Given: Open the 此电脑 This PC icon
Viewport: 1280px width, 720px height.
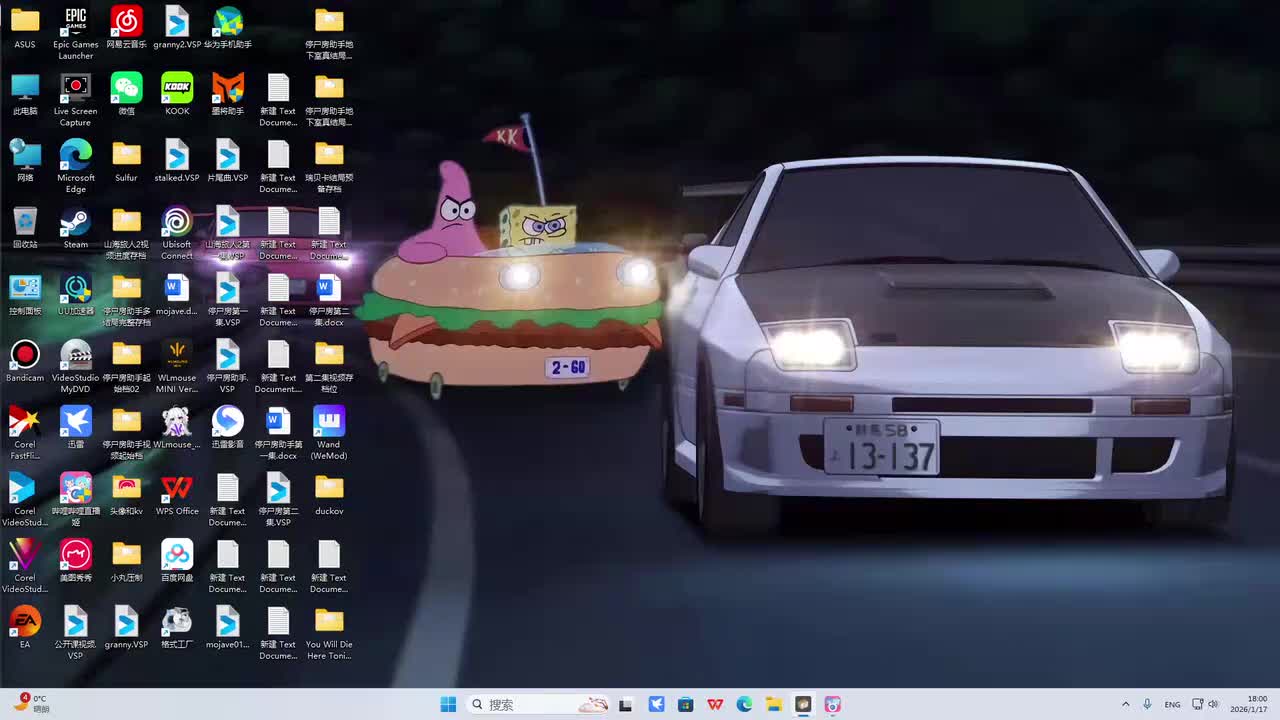Looking at the screenshot, I should tap(25, 95).
